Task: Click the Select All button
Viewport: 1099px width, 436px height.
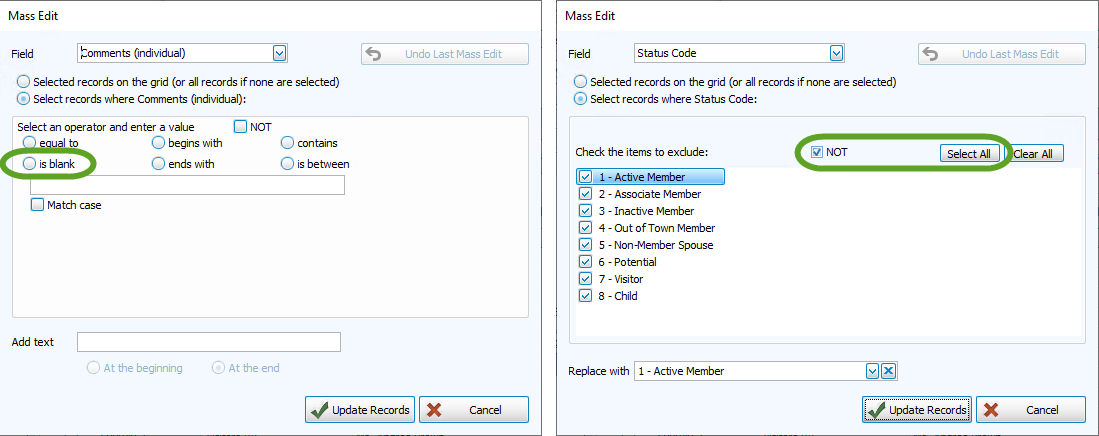Action: tap(968, 154)
